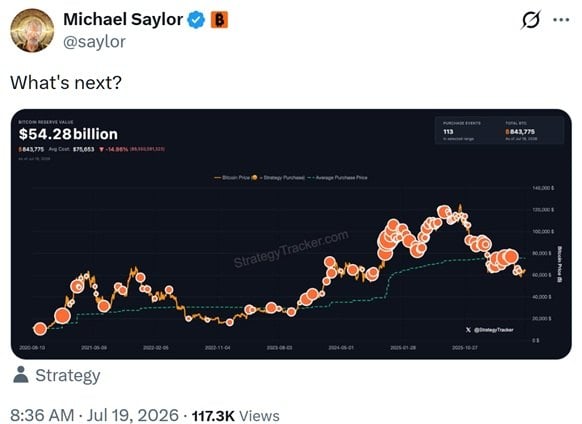Click the person icon beside Strategy tag
The height and width of the screenshot is (424, 582).
pyautogui.click(x=20, y=374)
